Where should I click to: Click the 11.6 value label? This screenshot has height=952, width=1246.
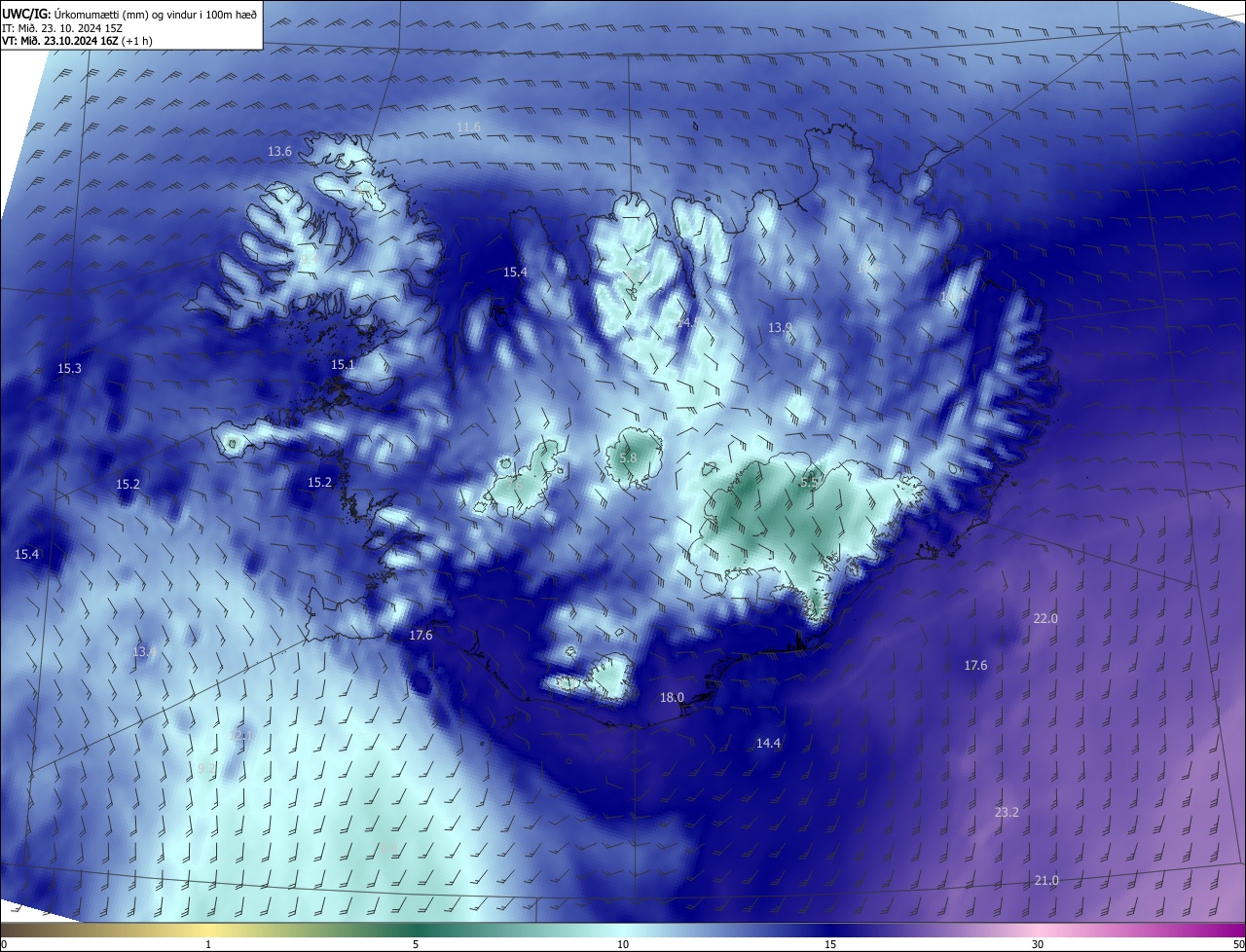pos(468,128)
